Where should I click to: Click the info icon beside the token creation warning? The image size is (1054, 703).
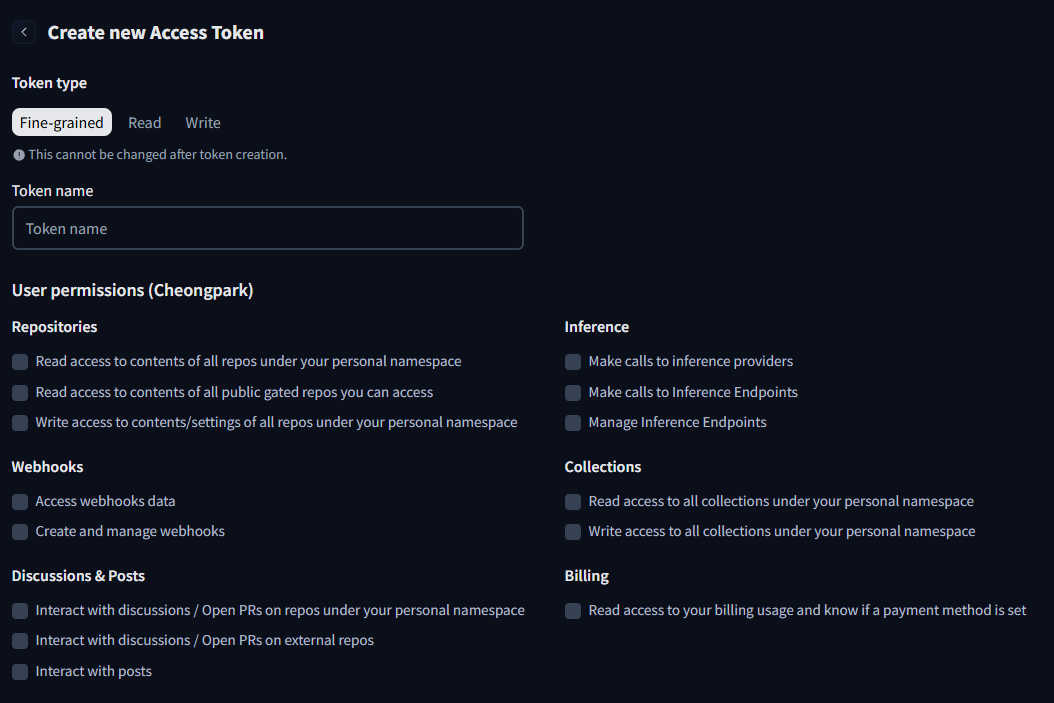(x=19, y=155)
